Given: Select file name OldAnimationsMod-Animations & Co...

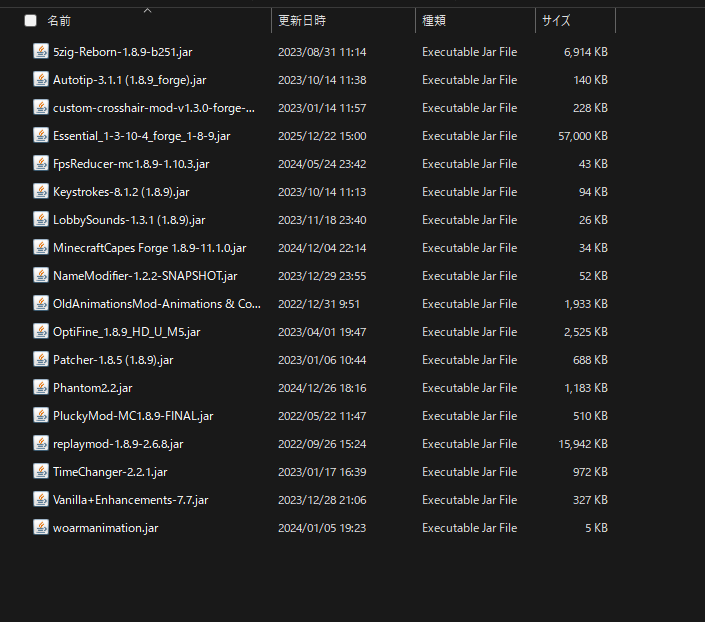Looking at the screenshot, I should click(156, 304).
